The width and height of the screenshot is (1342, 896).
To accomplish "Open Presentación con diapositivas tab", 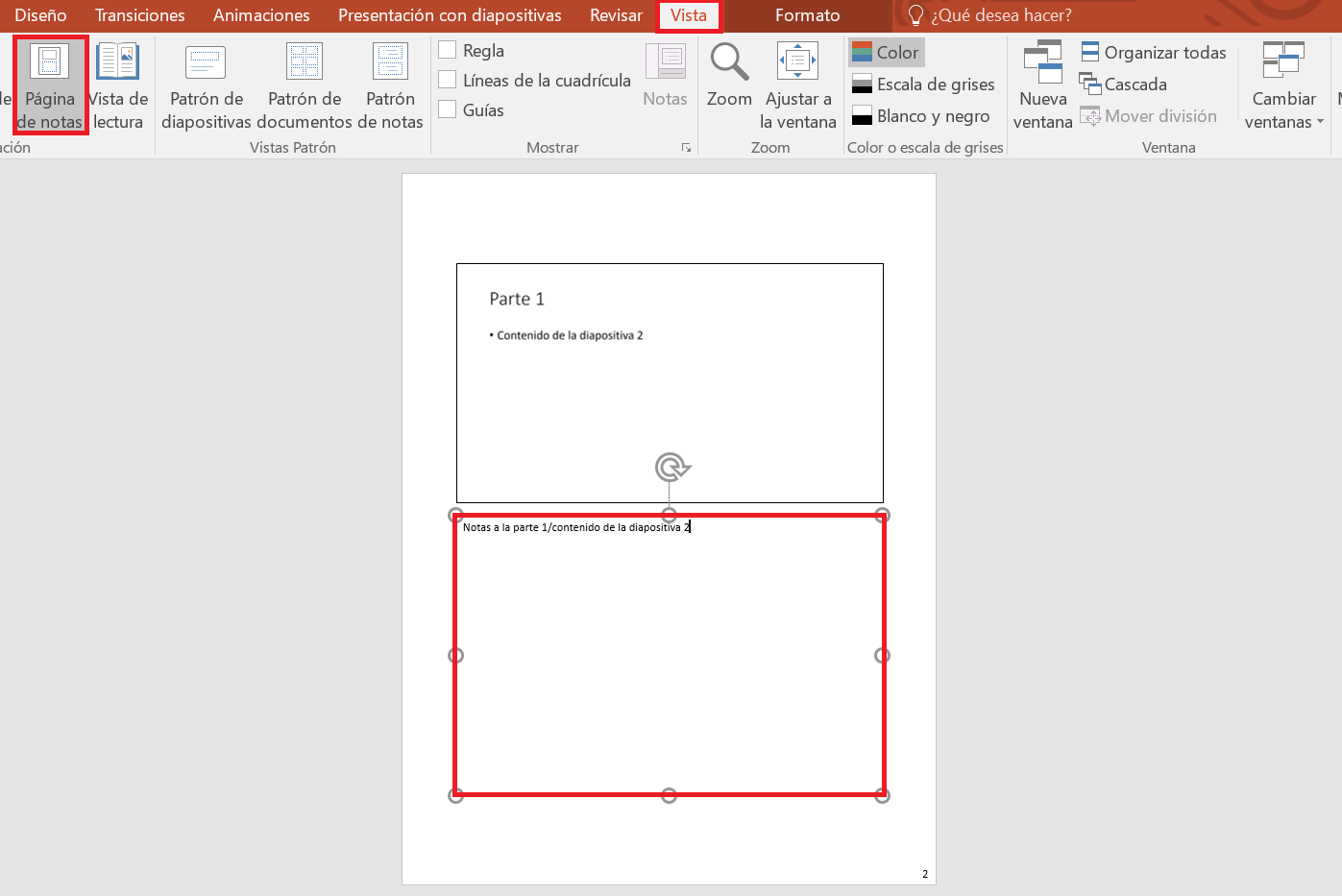I will [x=450, y=15].
